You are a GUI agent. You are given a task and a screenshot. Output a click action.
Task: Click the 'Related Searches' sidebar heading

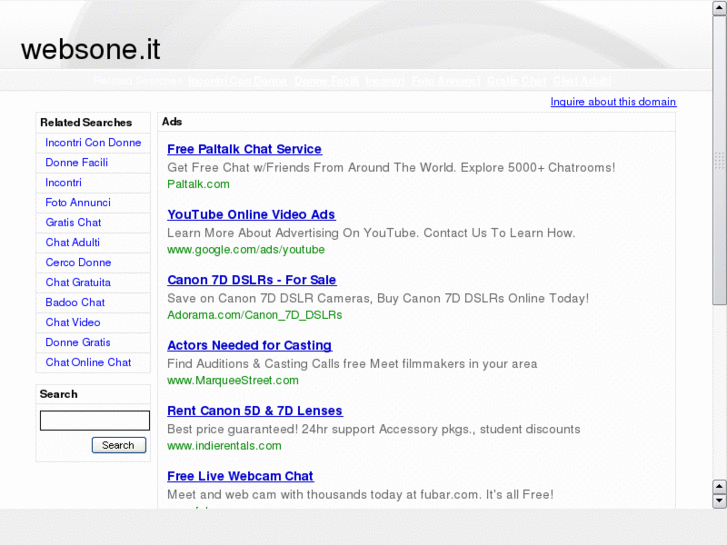(x=86, y=122)
